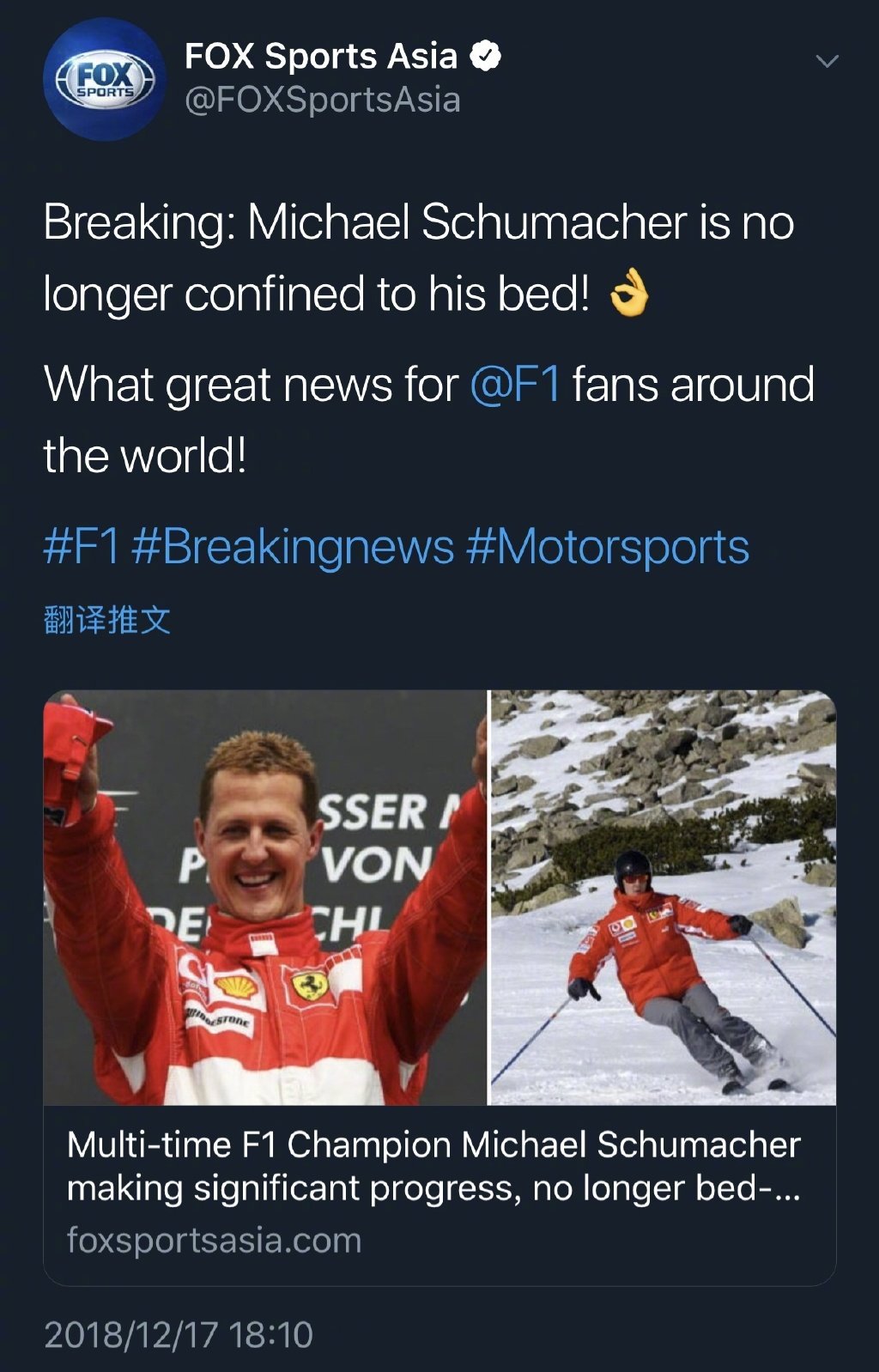Viewport: 879px width, 1372px height.
Task: Open the FOX Sports Asia account name
Action: click(x=321, y=57)
